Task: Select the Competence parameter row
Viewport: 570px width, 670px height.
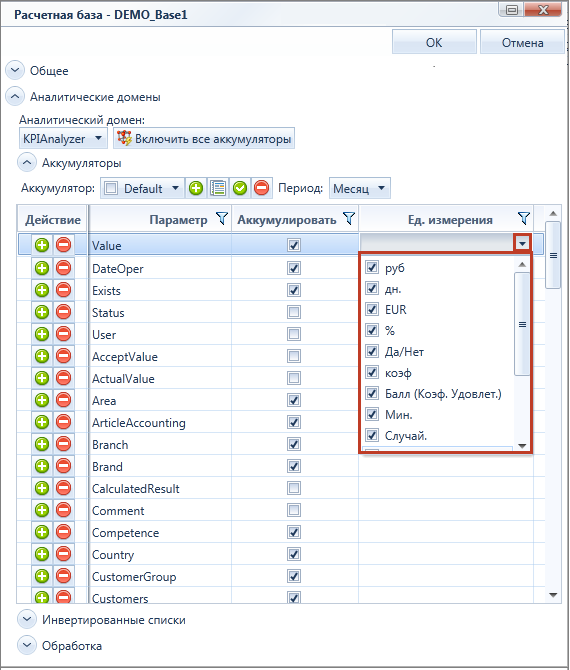Action: click(x=224, y=532)
